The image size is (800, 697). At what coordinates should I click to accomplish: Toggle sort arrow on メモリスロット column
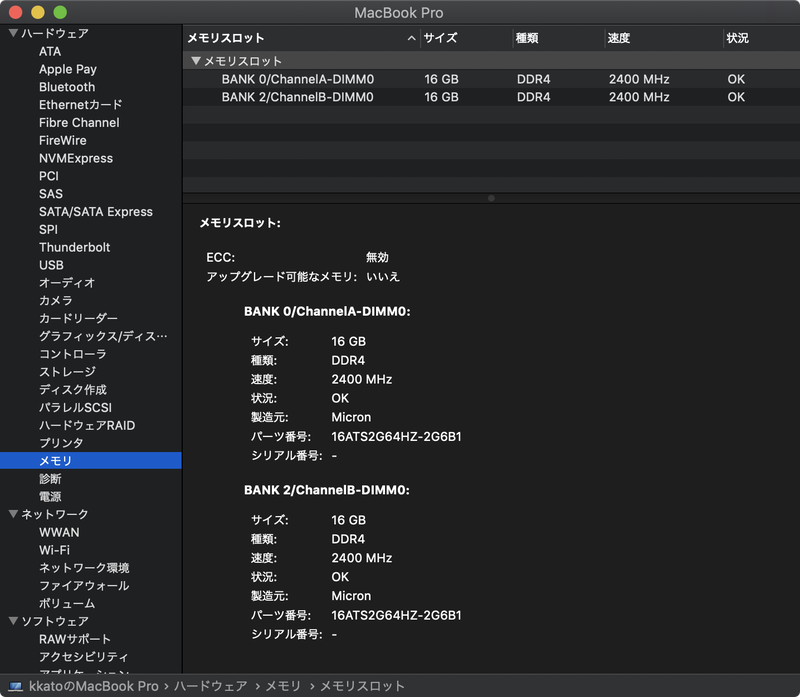pos(411,38)
